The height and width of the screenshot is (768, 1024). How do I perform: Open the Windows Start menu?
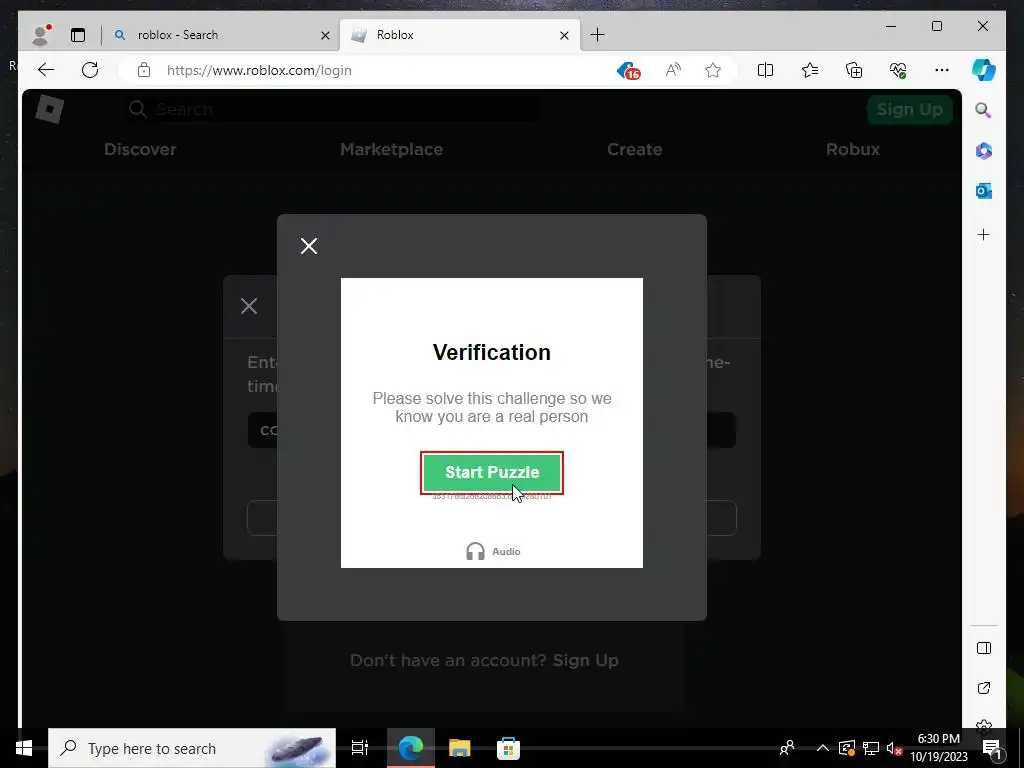tap(24, 748)
